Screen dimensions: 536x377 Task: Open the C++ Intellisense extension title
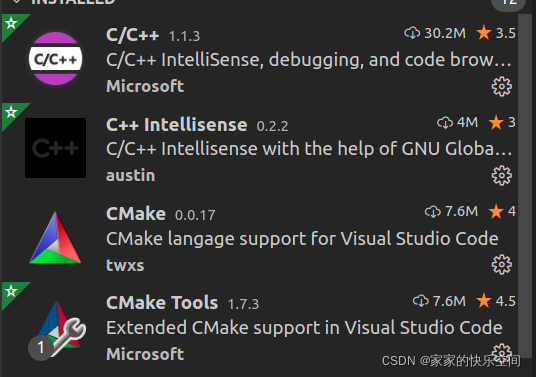pos(177,124)
